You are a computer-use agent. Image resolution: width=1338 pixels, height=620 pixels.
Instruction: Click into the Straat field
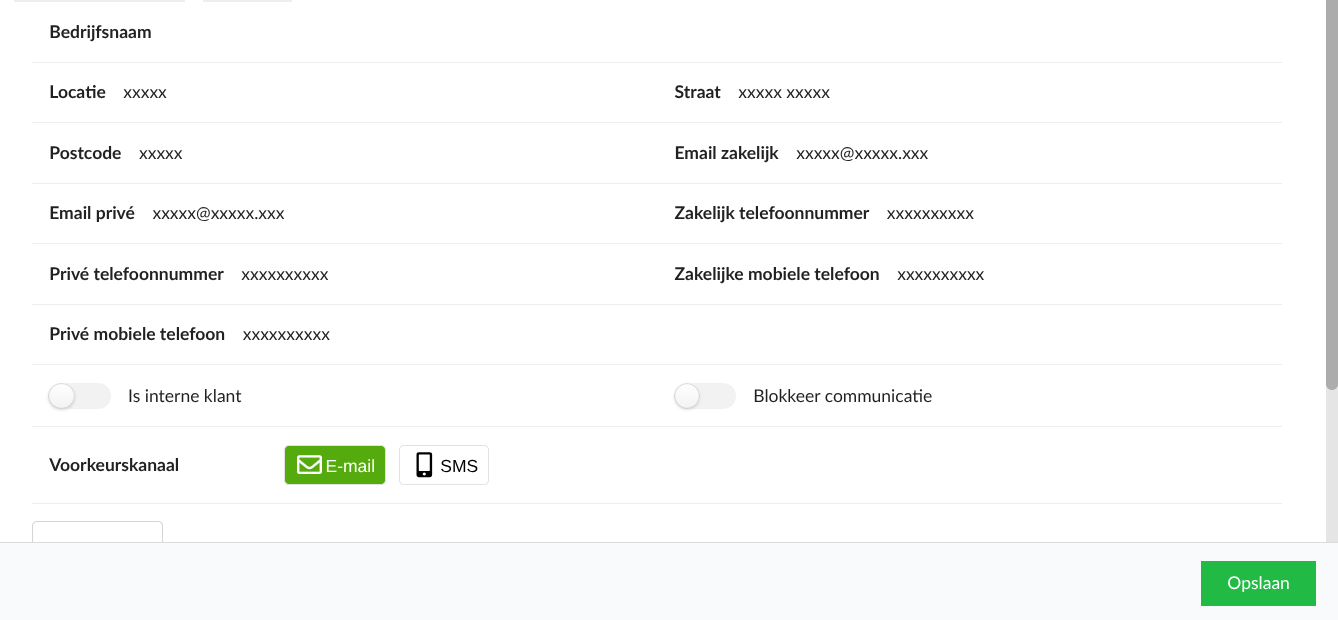point(784,93)
